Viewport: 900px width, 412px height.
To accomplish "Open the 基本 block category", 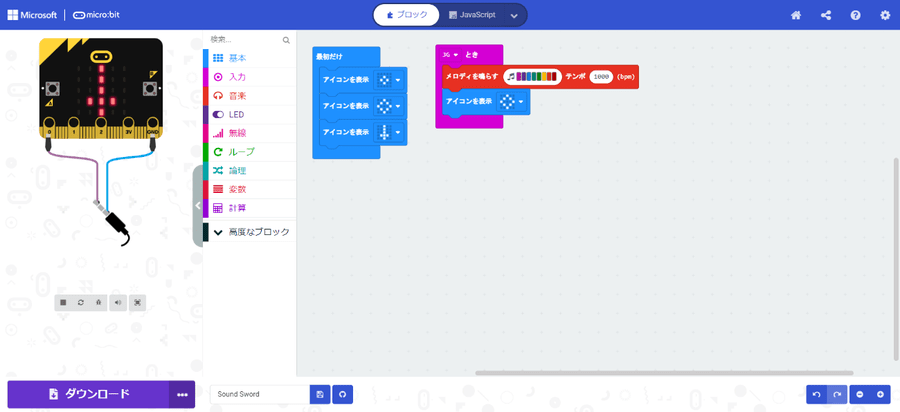I will point(250,58).
